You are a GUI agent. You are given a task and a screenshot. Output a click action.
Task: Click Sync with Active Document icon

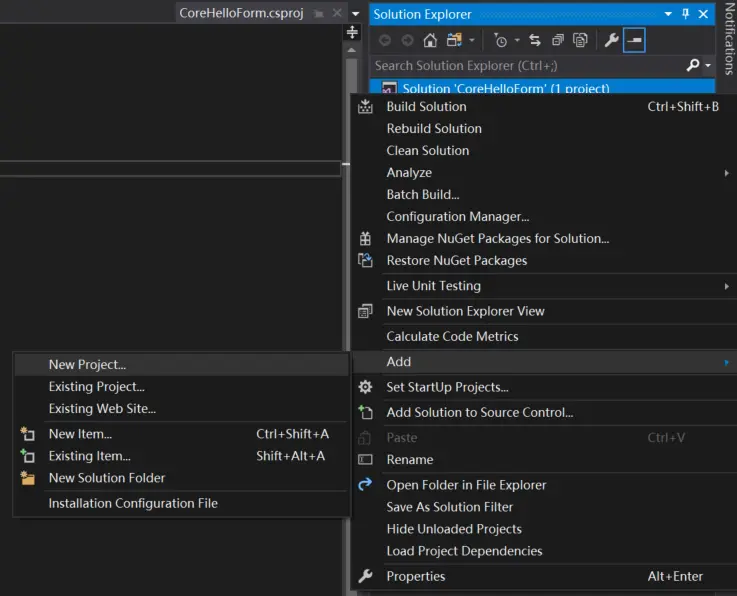535,40
